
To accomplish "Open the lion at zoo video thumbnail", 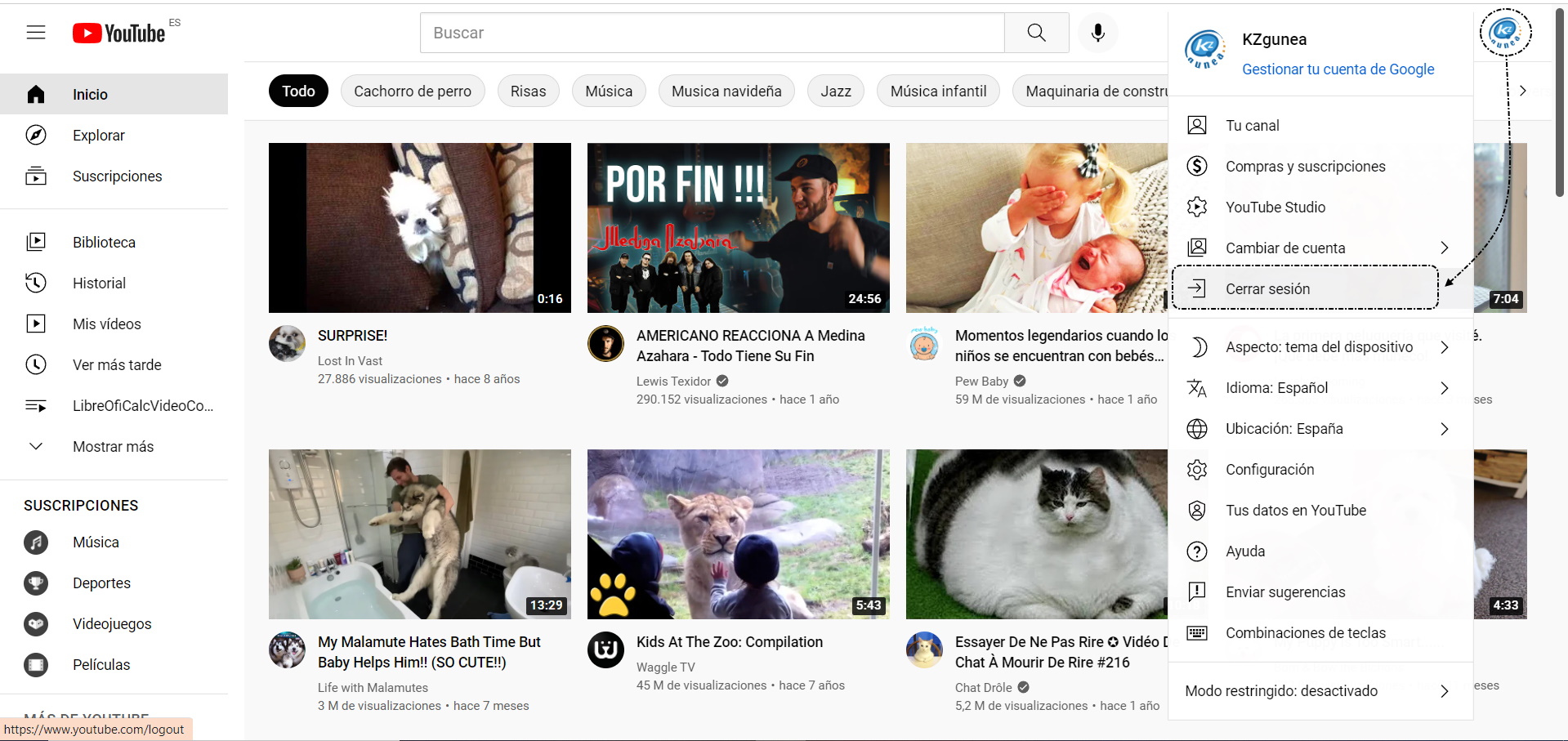I will click(x=739, y=534).
